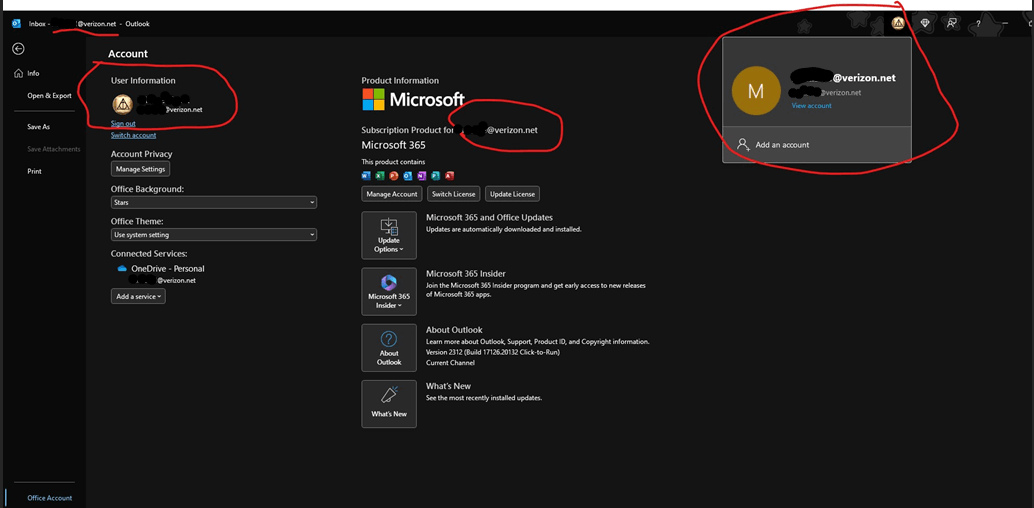
Task: Click the feedback person icon in title bar
Action: point(952,24)
